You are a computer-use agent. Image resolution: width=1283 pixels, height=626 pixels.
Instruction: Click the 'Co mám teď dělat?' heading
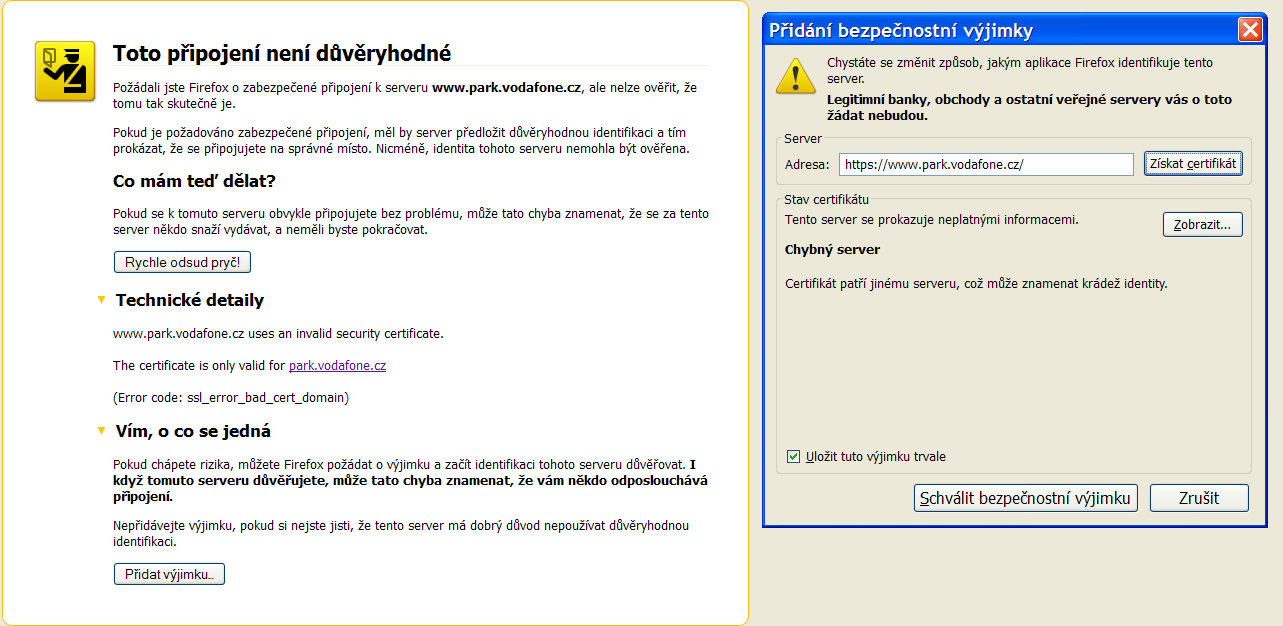[194, 181]
